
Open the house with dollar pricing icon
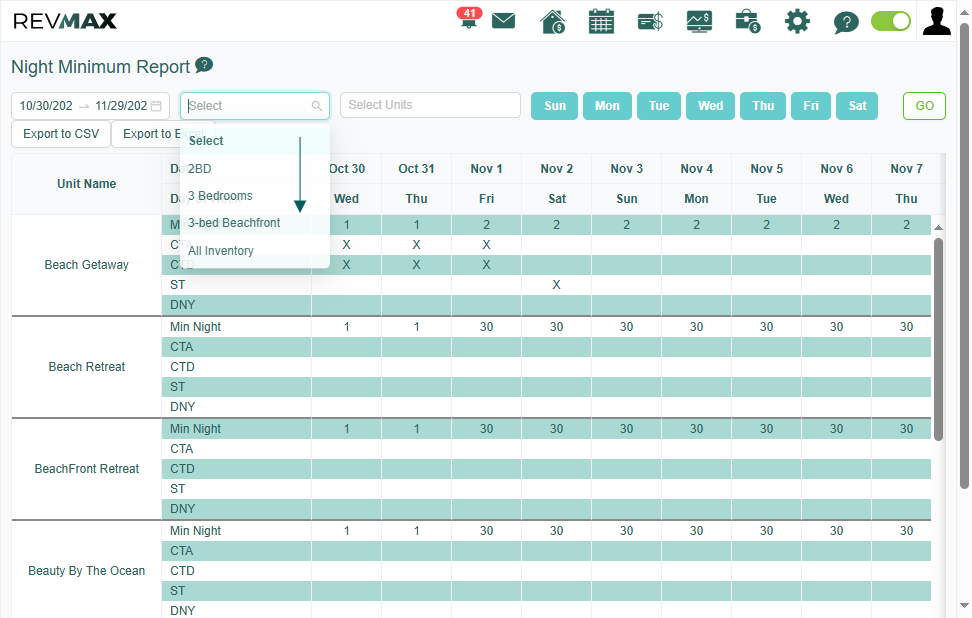[552, 22]
